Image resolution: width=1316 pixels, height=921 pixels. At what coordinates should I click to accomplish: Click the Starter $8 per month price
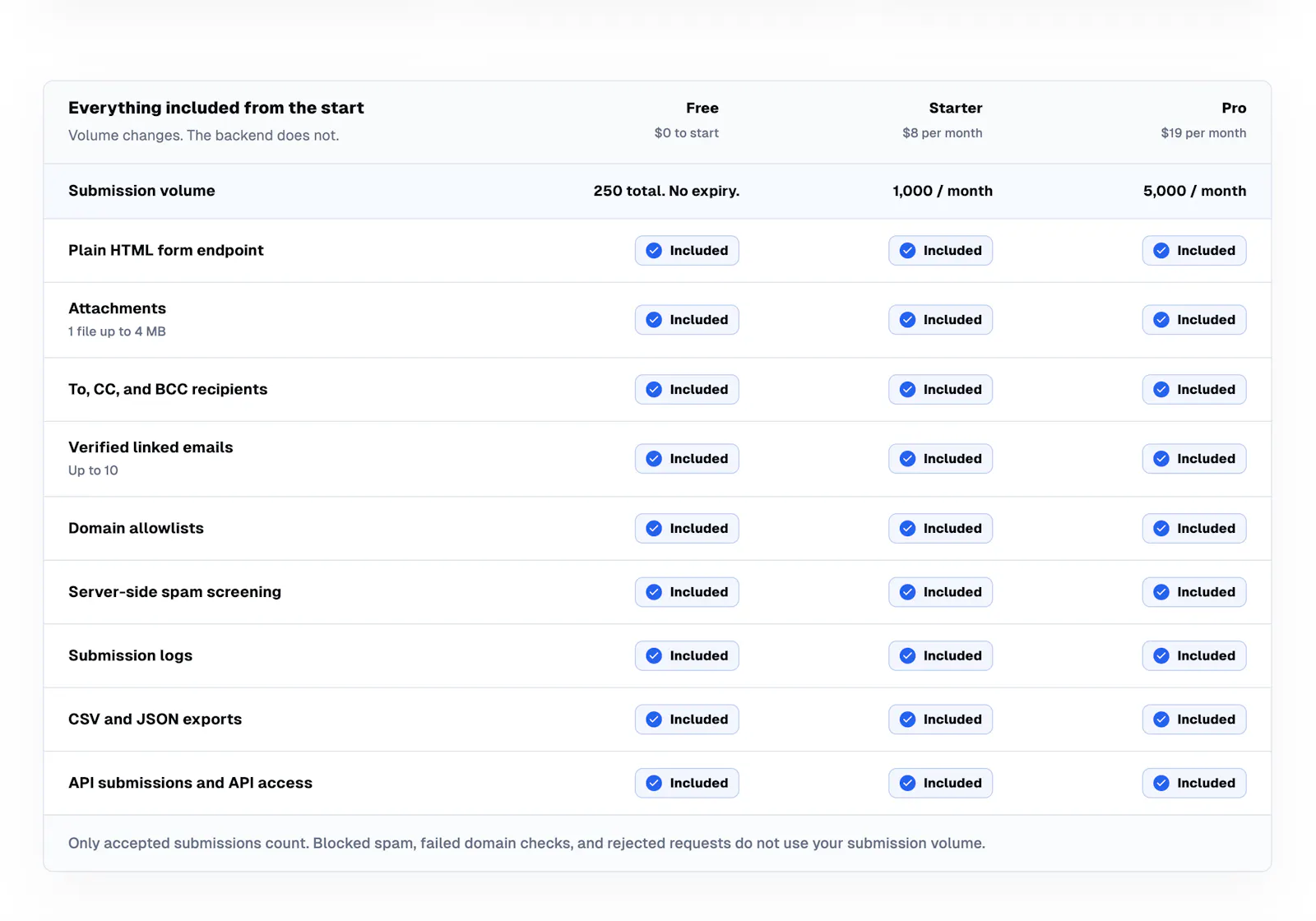pyautogui.click(x=942, y=133)
